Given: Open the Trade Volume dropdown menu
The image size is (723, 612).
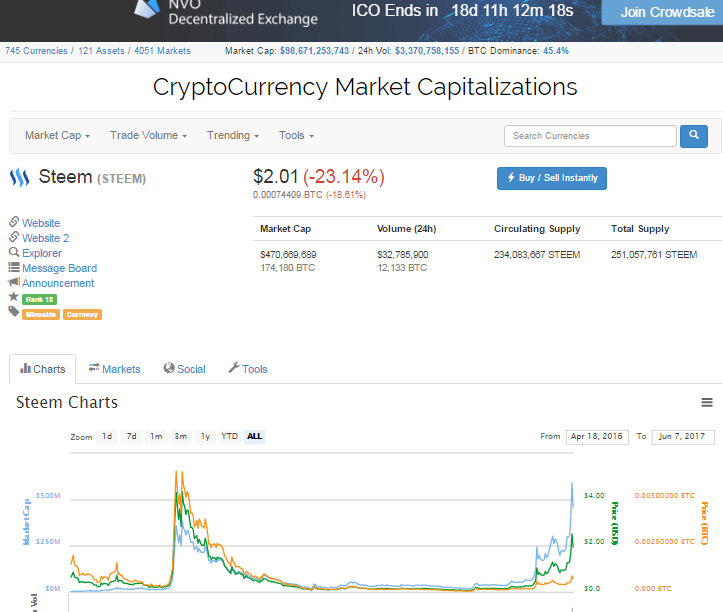Looking at the screenshot, I should point(148,136).
